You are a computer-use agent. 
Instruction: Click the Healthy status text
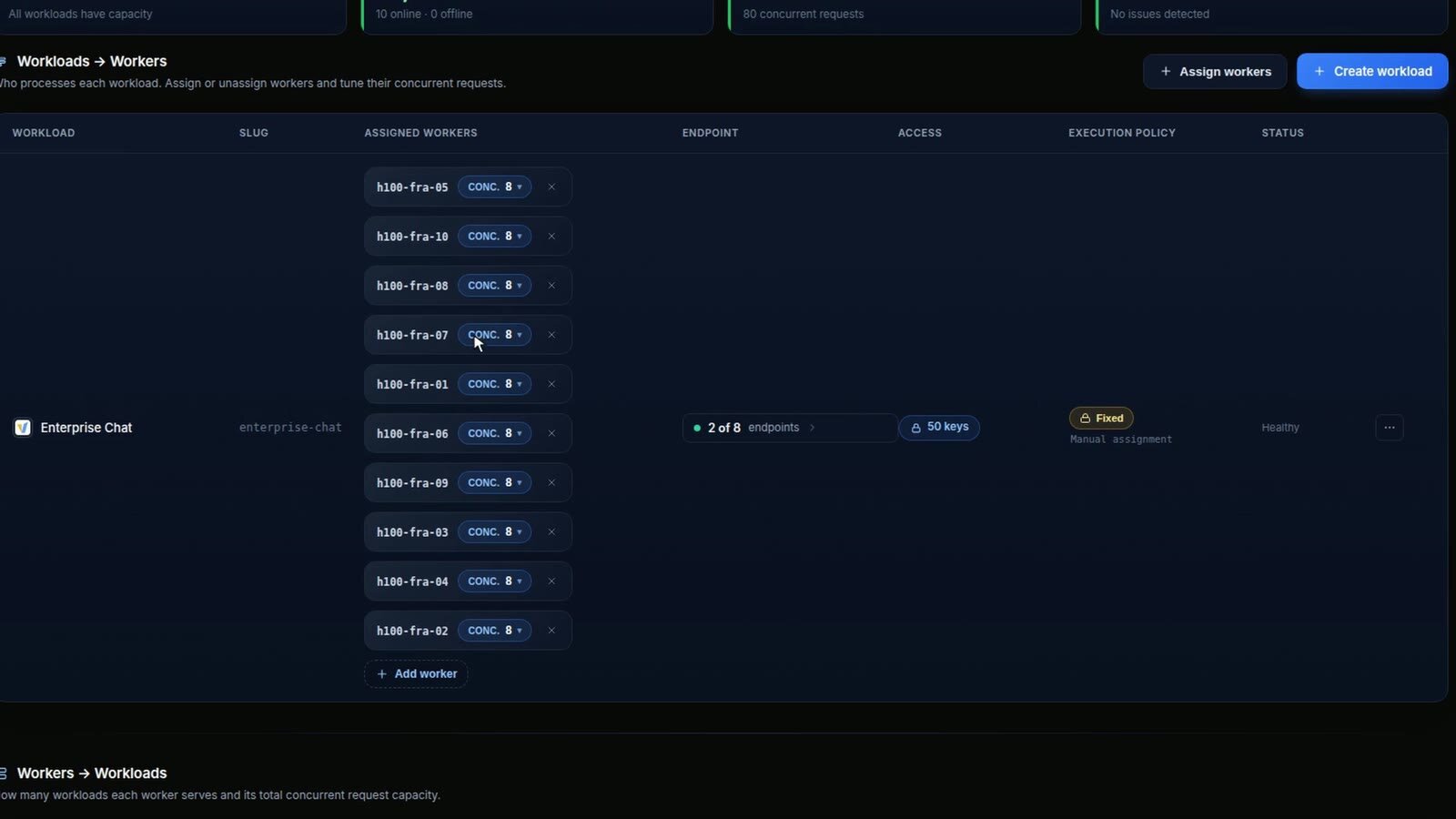click(1280, 428)
